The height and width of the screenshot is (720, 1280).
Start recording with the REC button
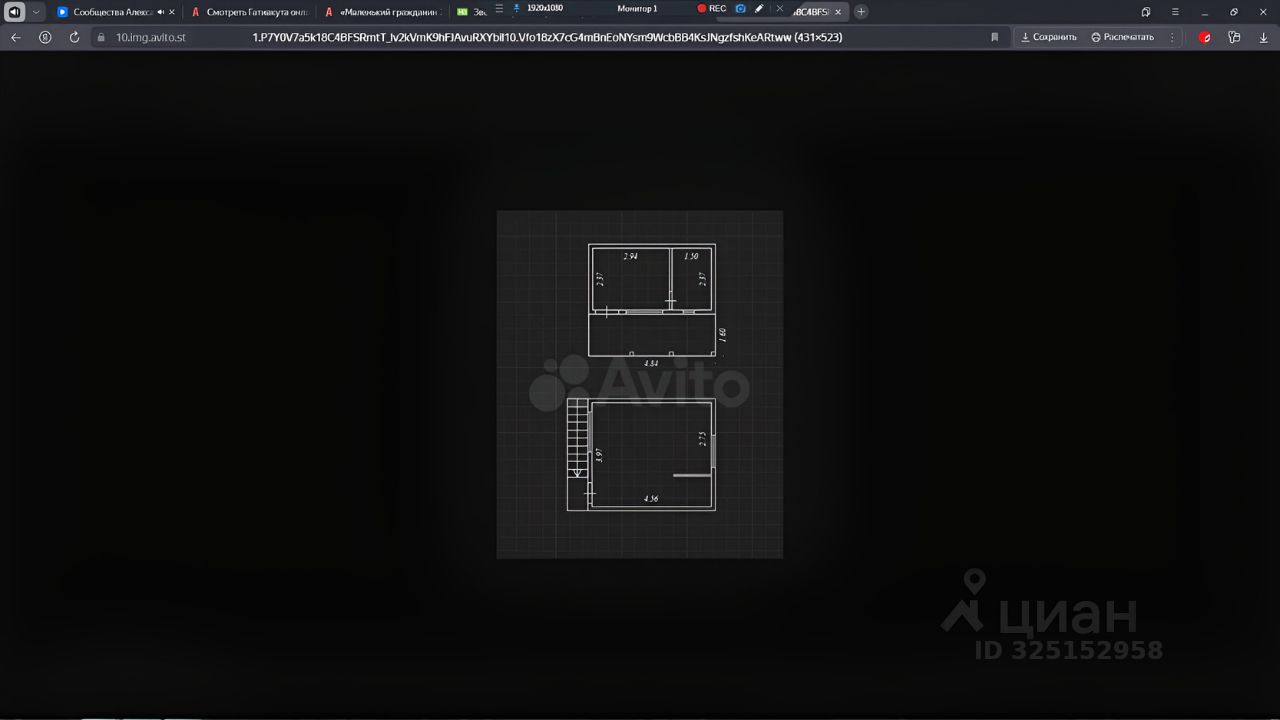tap(711, 9)
